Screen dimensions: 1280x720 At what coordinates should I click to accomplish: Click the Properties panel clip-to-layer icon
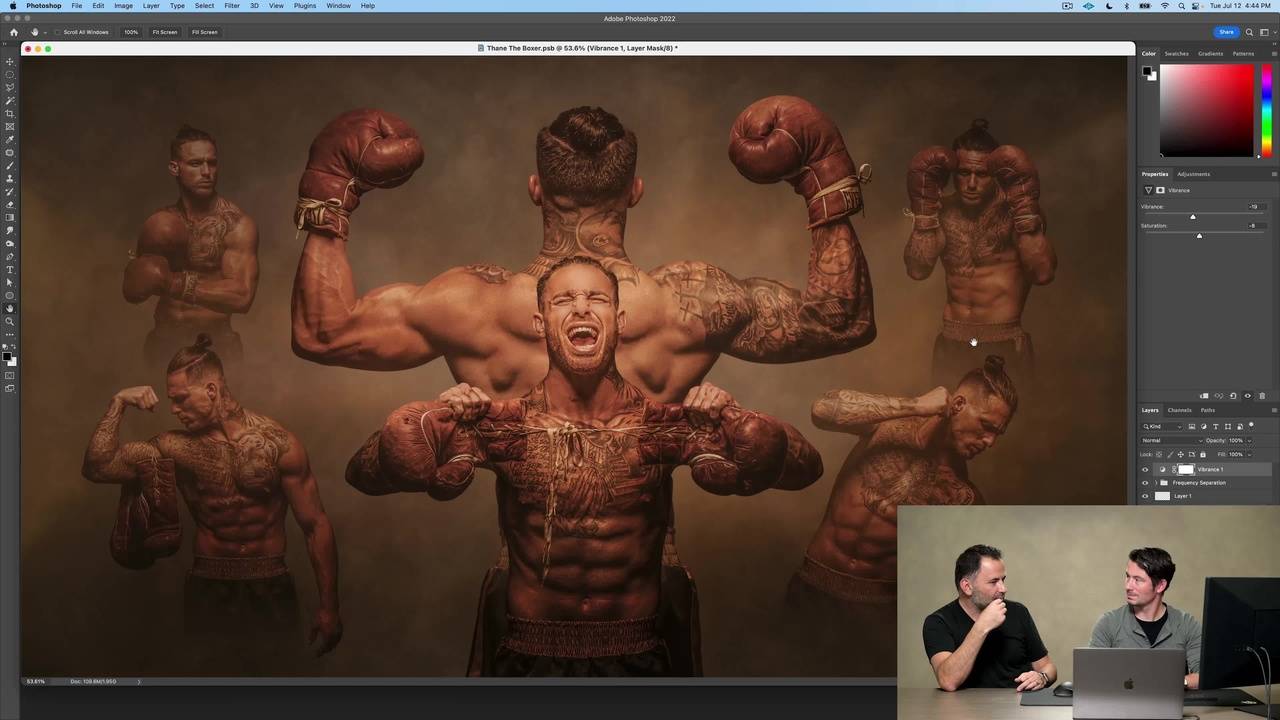(x=1204, y=396)
